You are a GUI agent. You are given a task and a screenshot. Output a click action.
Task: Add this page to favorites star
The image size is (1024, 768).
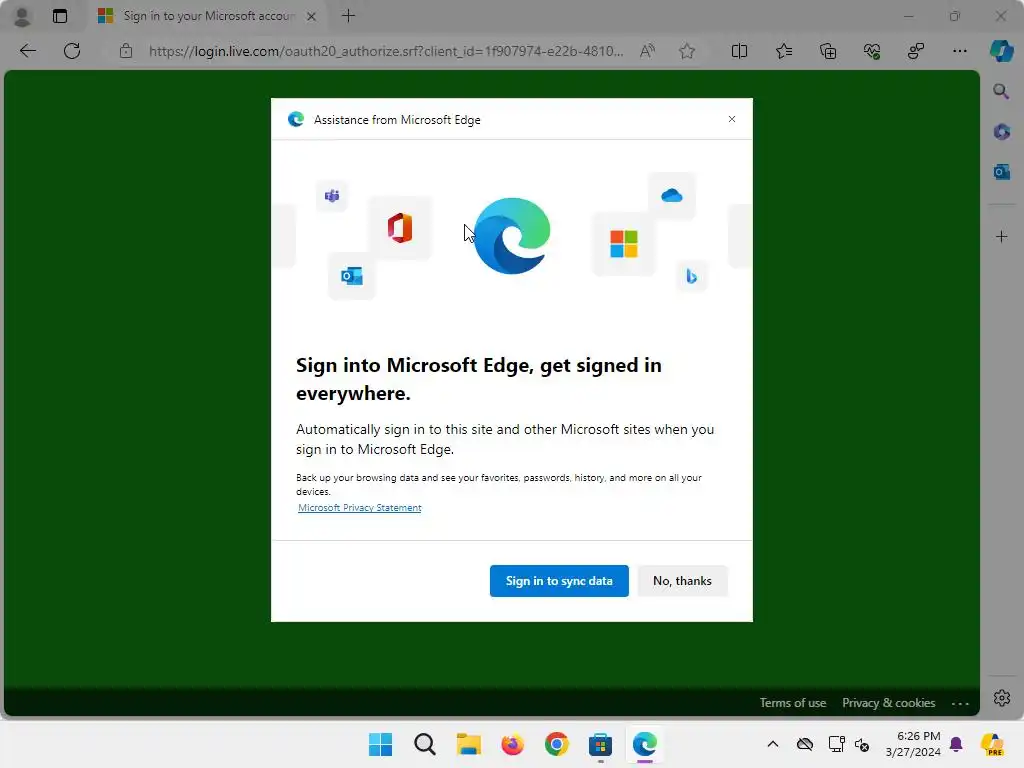(686, 51)
